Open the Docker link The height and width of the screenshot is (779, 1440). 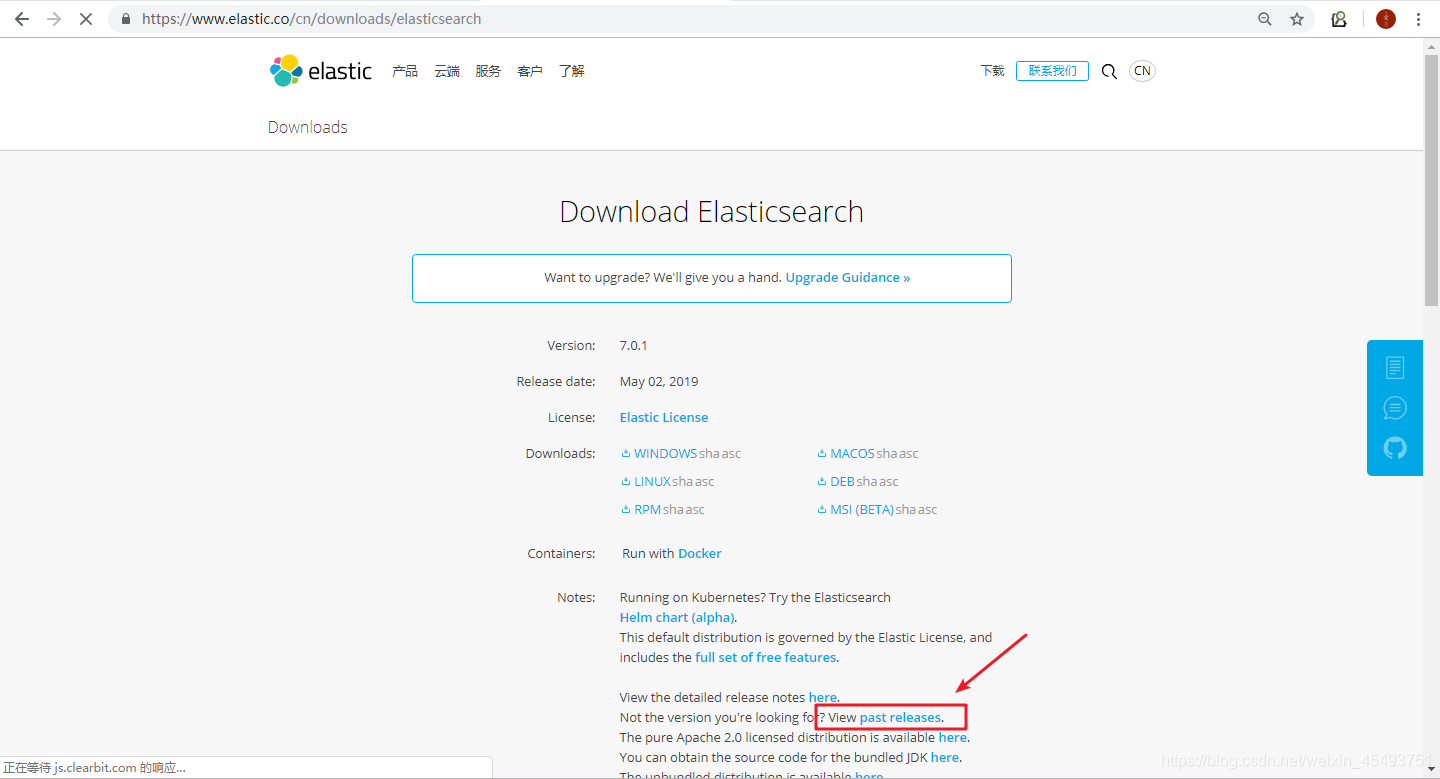(700, 554)
